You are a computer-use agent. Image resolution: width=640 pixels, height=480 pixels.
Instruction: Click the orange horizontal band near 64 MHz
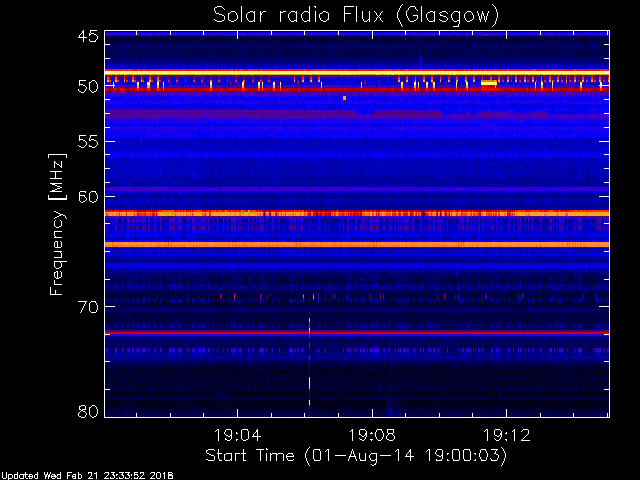[x=357, y=244]
